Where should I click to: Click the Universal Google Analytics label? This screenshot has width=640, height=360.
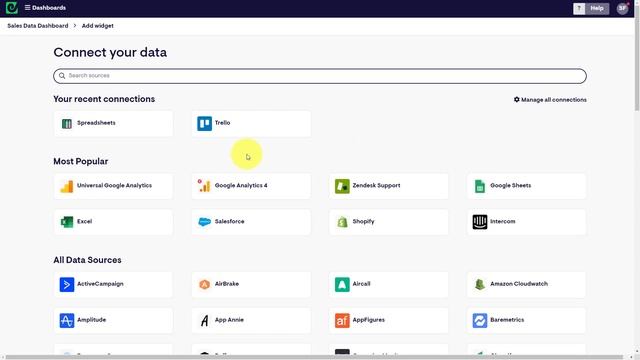click(x=114, y=185)
